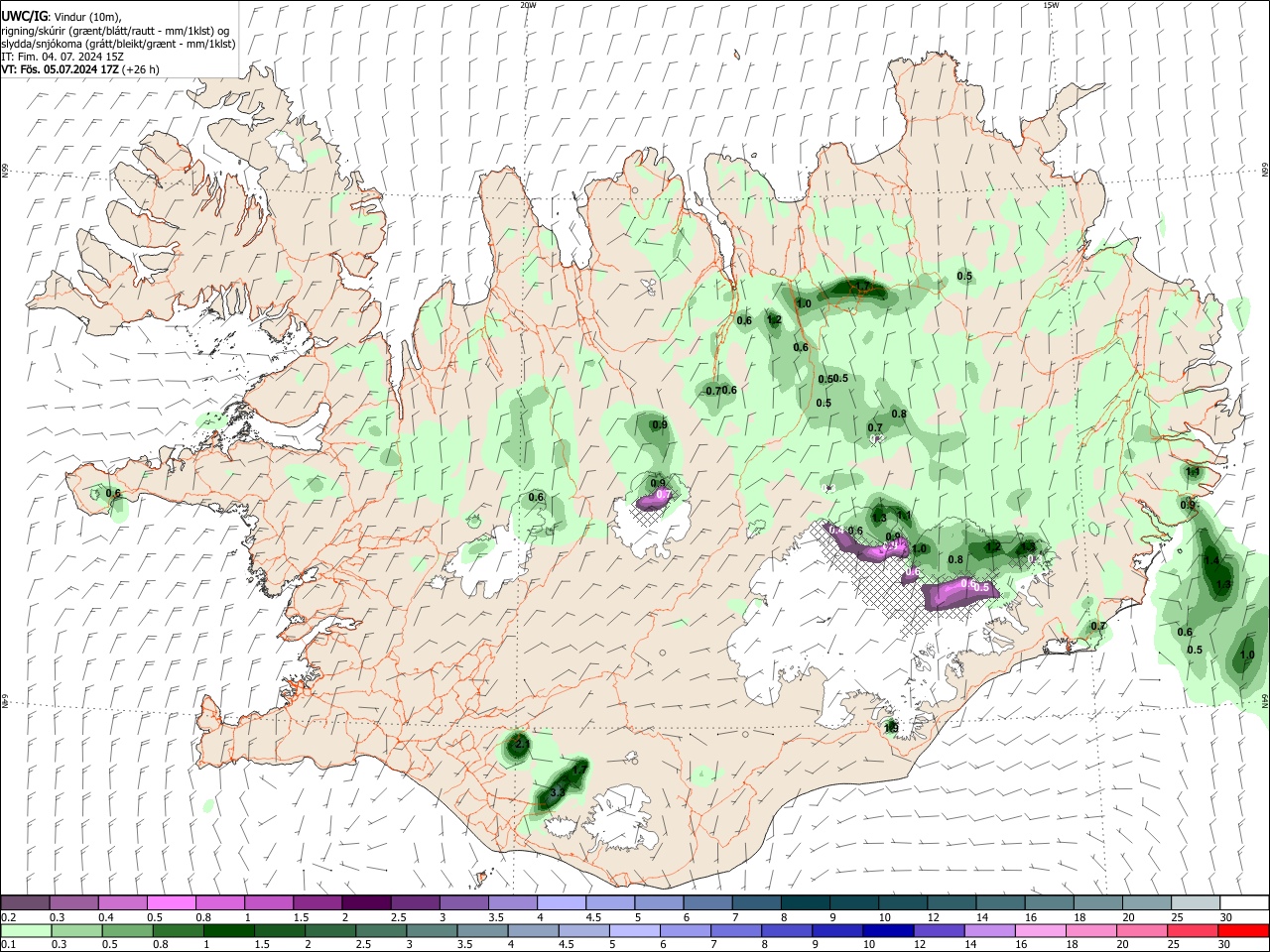This screenshot has height=952, width=1270.
Task: Click the light purple 14–16 rain-scale swatch
Action: pos(989,931)
